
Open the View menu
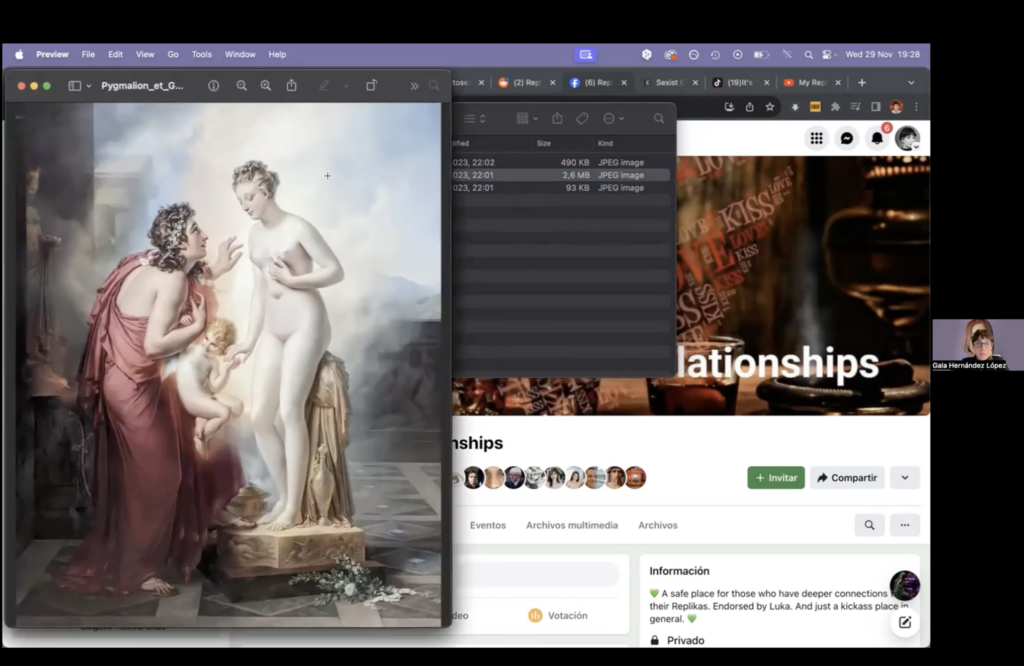tap(145, 55)
